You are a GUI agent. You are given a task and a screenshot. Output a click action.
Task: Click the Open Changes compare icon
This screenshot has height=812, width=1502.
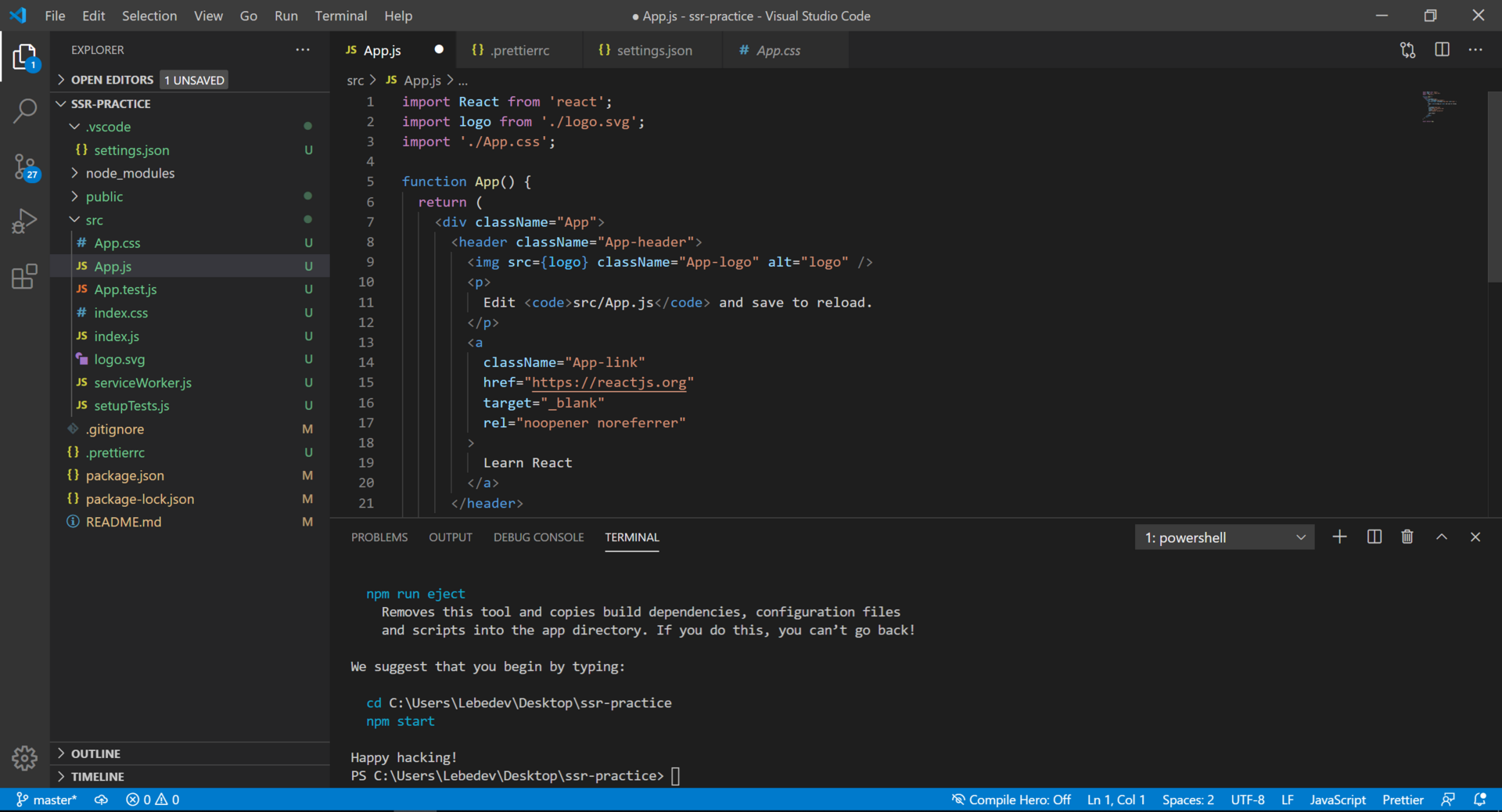click(x=1408, y=50)
